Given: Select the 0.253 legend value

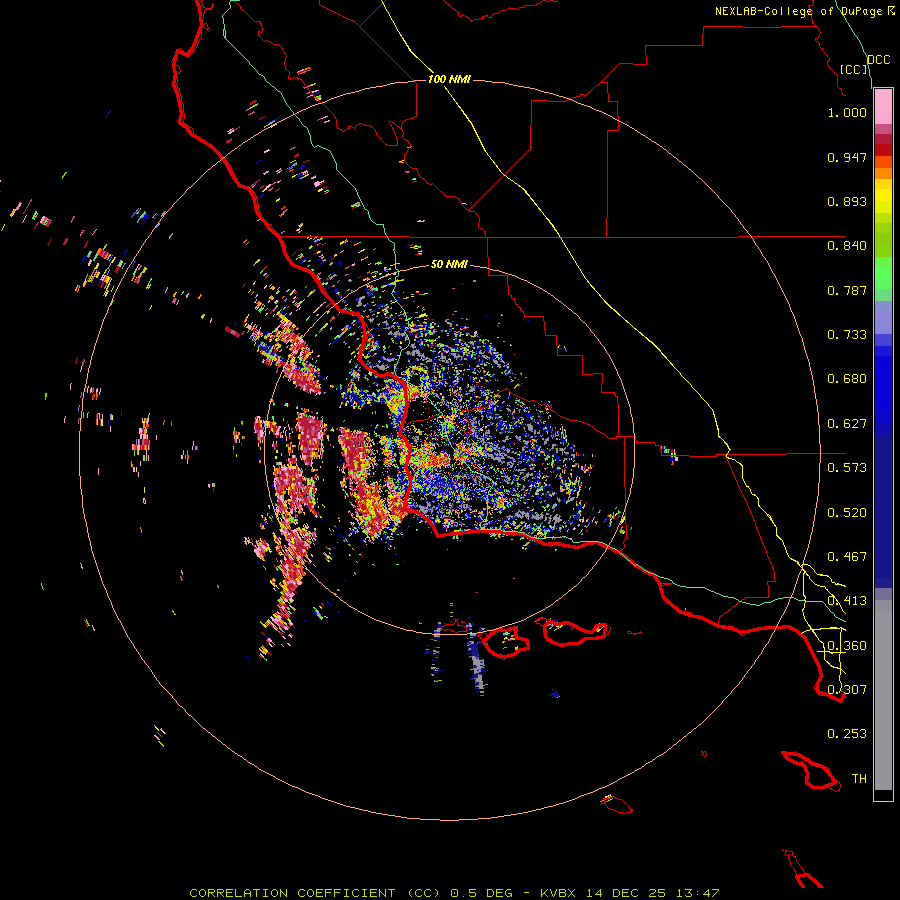Looking at the screenshot, I should pos(847,734).
